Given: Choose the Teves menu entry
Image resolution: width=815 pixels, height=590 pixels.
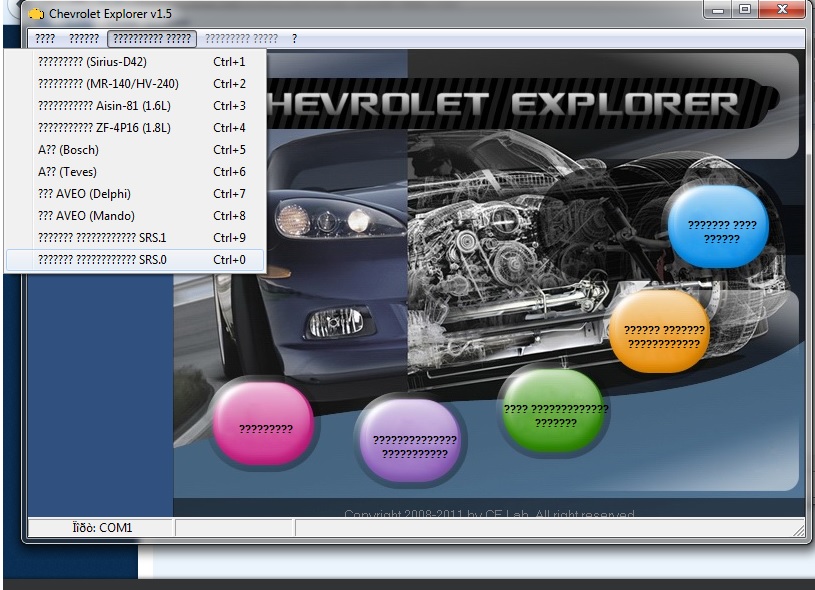Looking at the screenshot, I should click(135, 172).
